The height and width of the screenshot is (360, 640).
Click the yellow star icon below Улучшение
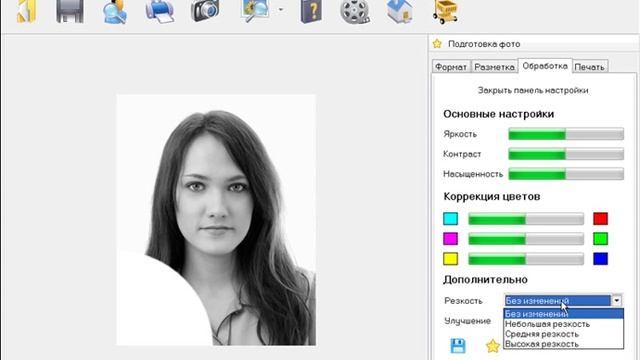(493, 346)
